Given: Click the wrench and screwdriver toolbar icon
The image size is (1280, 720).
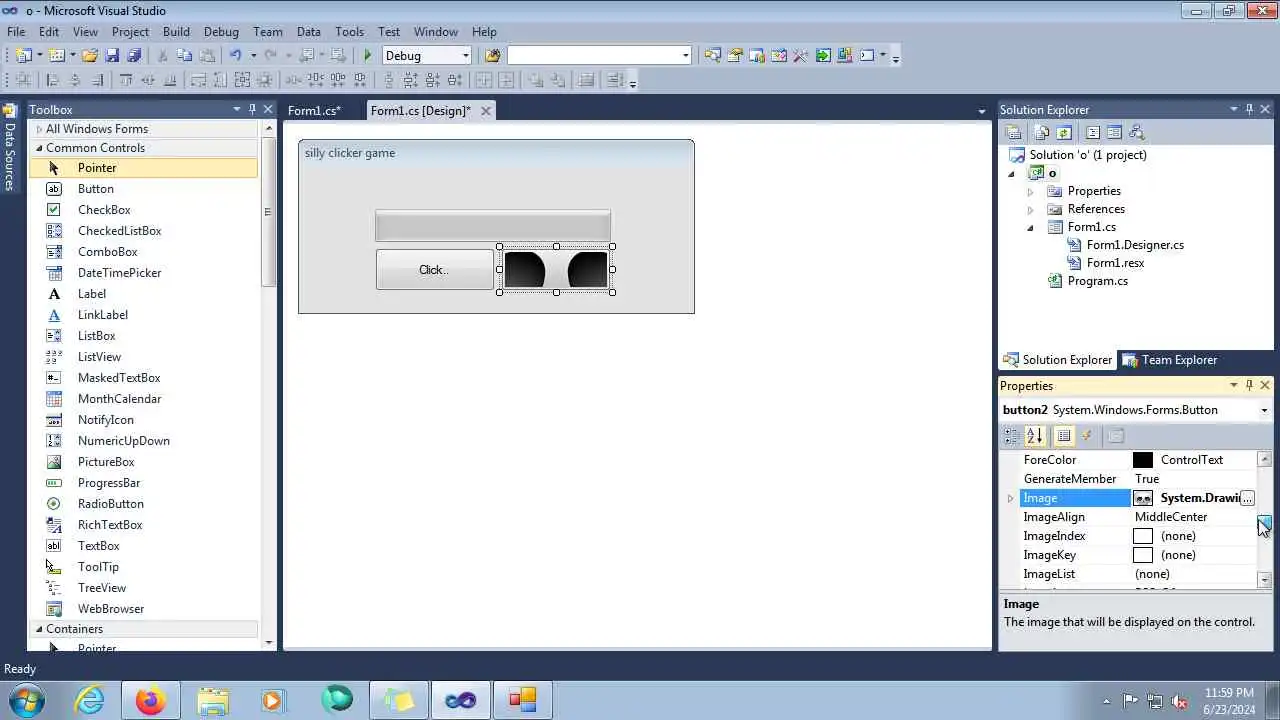Looking at the screenshot, I should pyautogui.click(x=800, y=56).
